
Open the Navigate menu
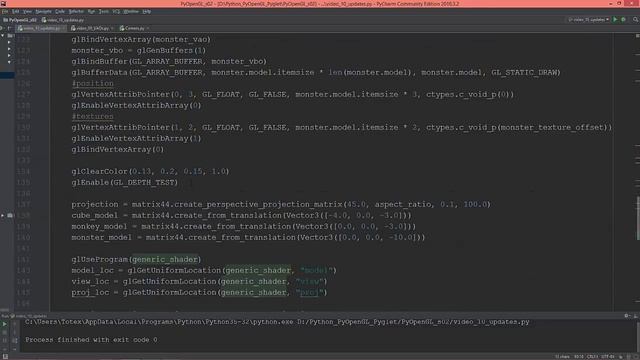click(43, 11)
